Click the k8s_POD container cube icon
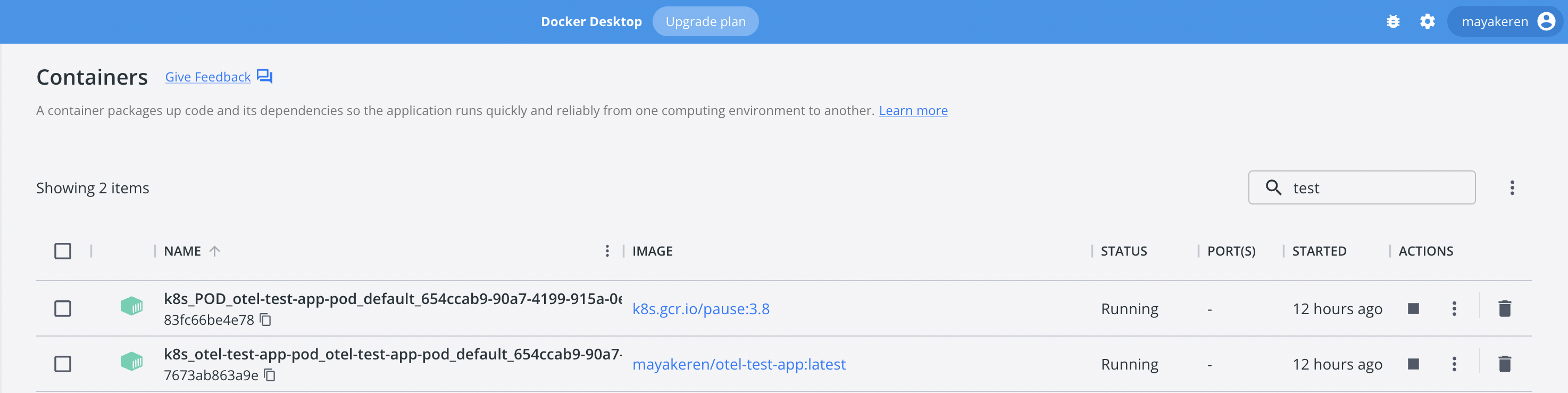Viewport: 1568px width, 393px height. pyautogui.click(x=131, y=306)
